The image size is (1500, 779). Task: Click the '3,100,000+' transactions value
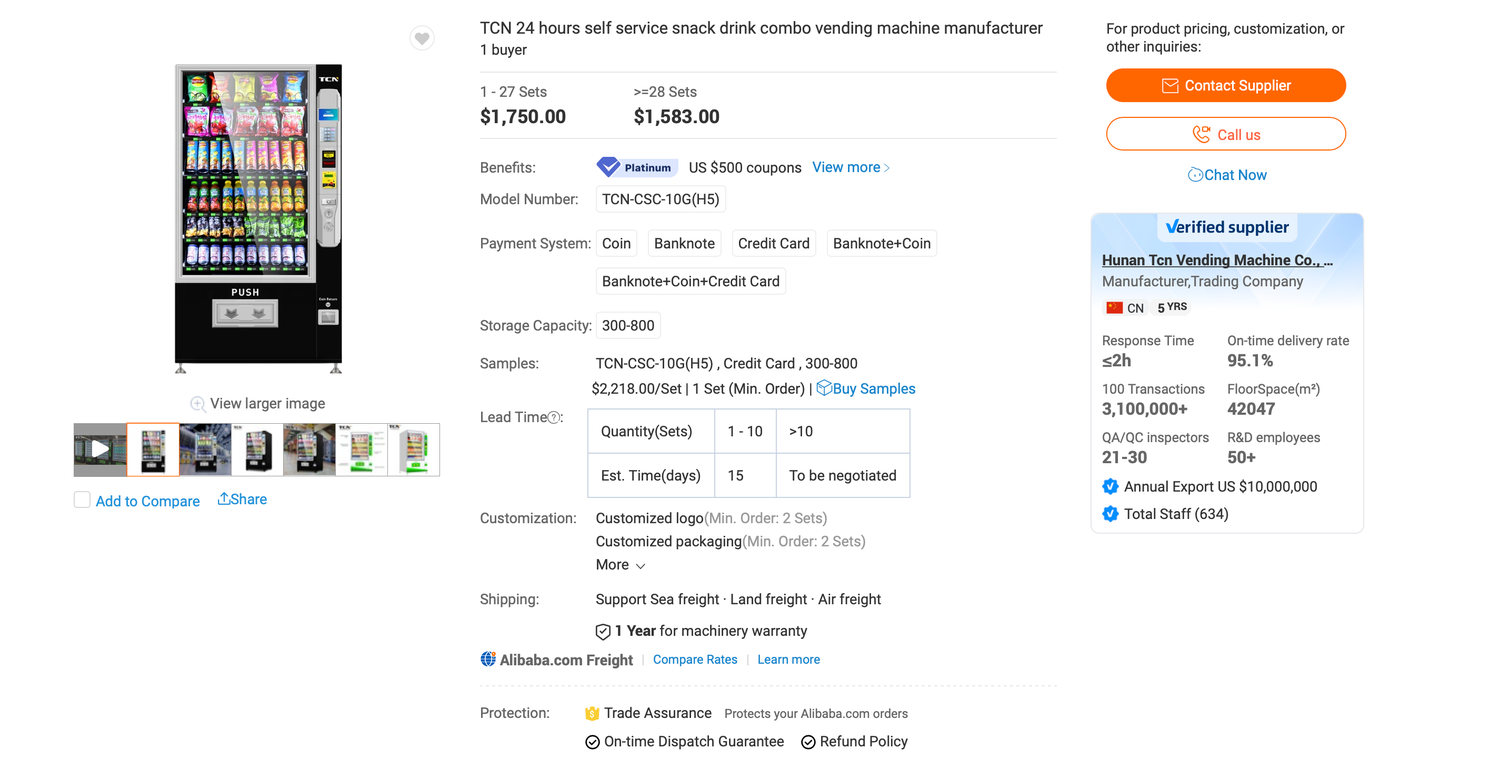pyautogui.click(x=1145, y=408)
